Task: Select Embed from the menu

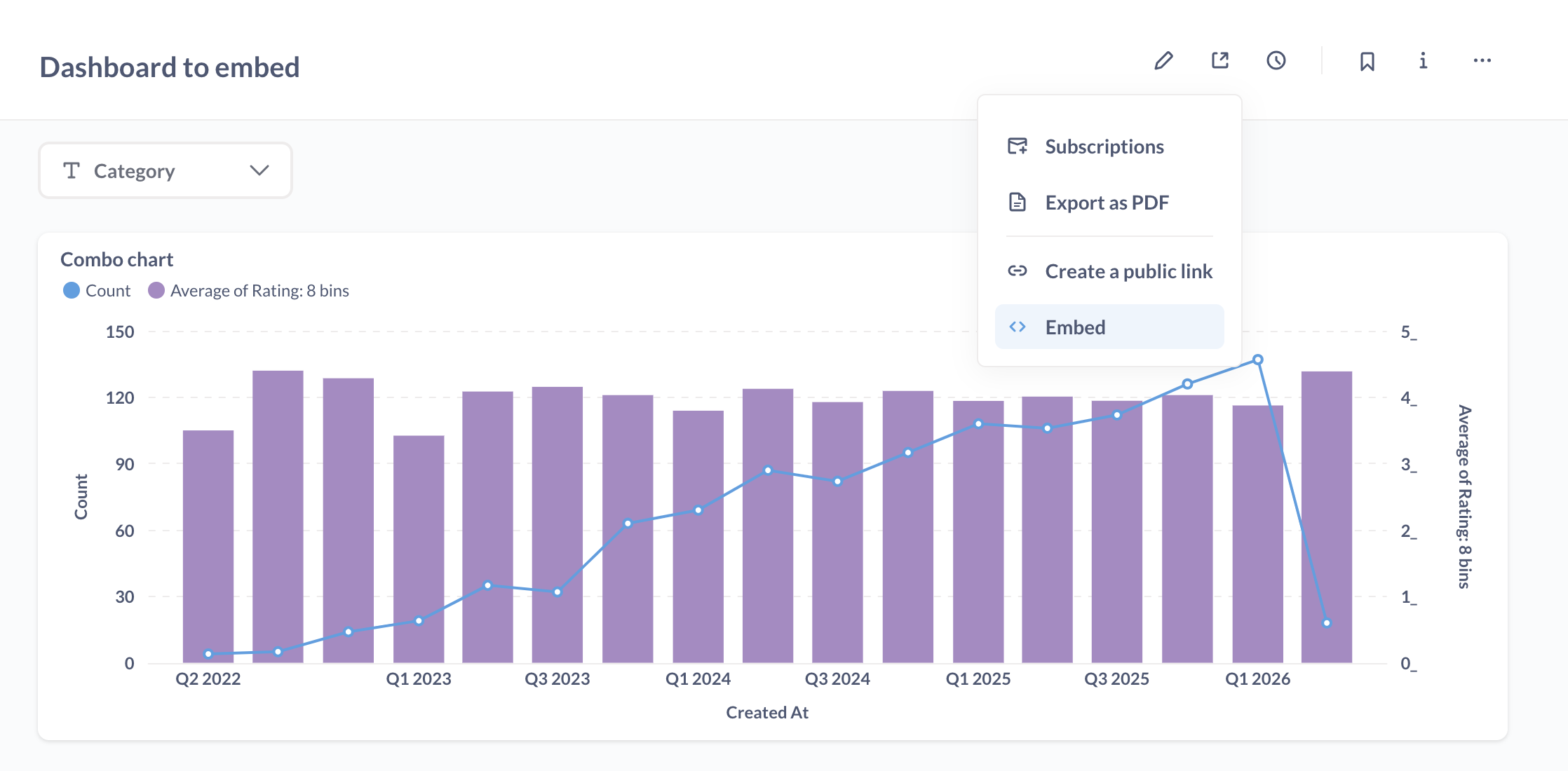Action: tap(1074, 327)
